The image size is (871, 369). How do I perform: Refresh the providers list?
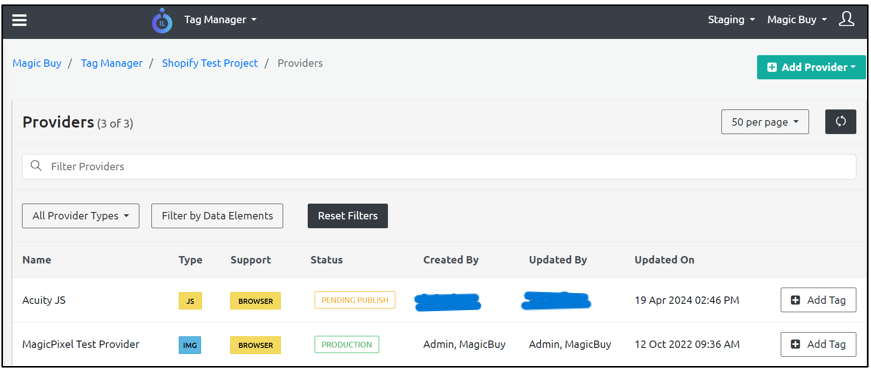click(x=840, y=122)
